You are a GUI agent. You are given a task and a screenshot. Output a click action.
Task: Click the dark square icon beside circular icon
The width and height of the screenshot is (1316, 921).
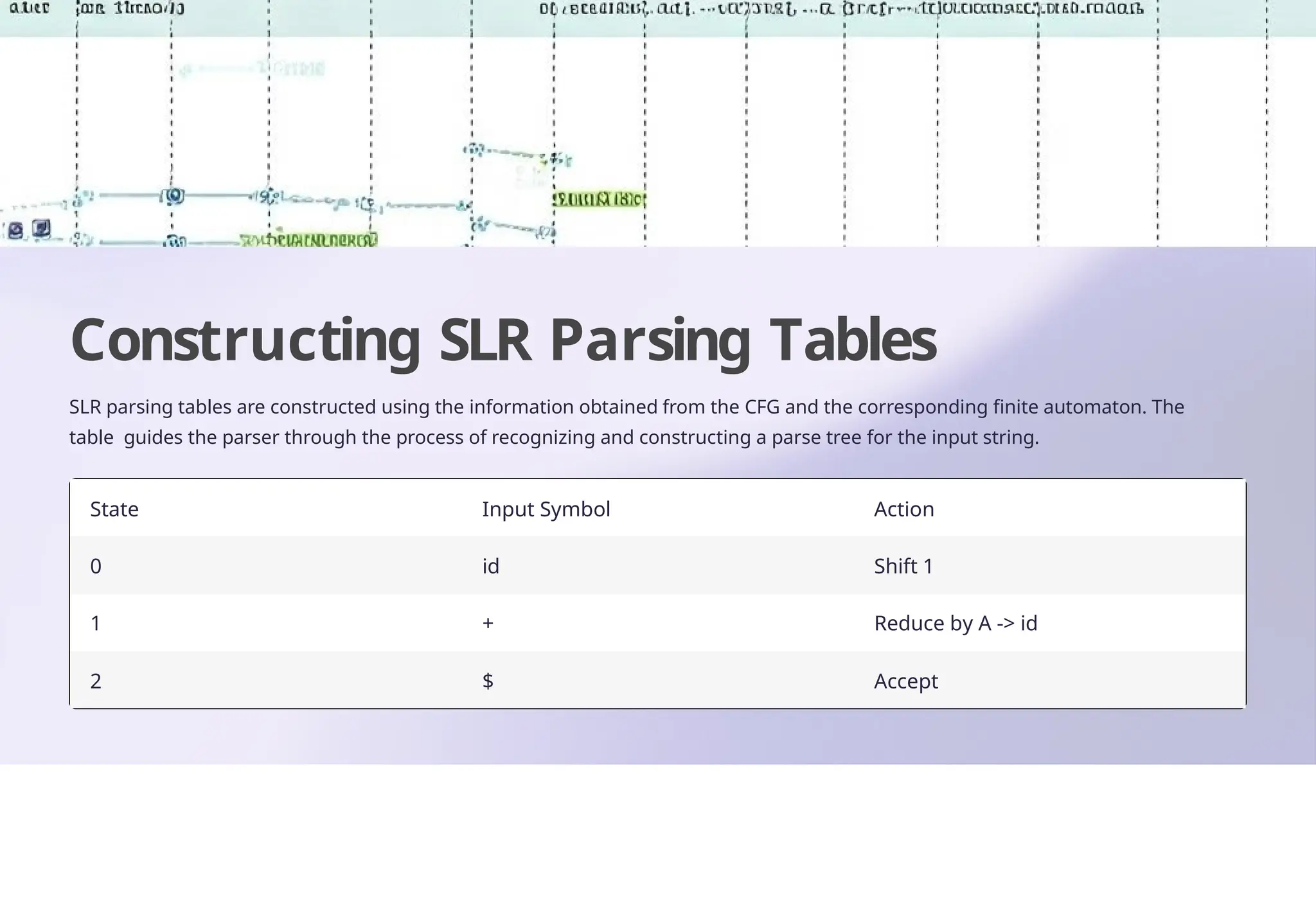coord(41,228)
